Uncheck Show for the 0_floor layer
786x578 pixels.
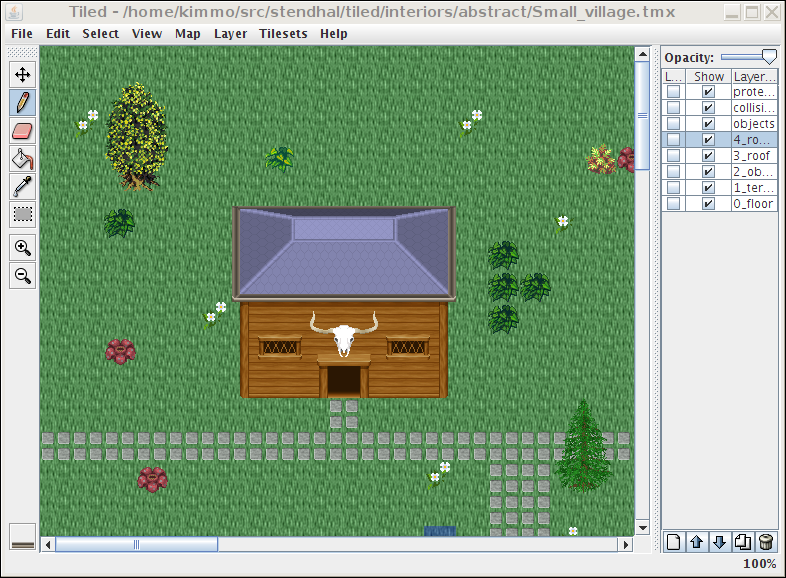(709, 204)
